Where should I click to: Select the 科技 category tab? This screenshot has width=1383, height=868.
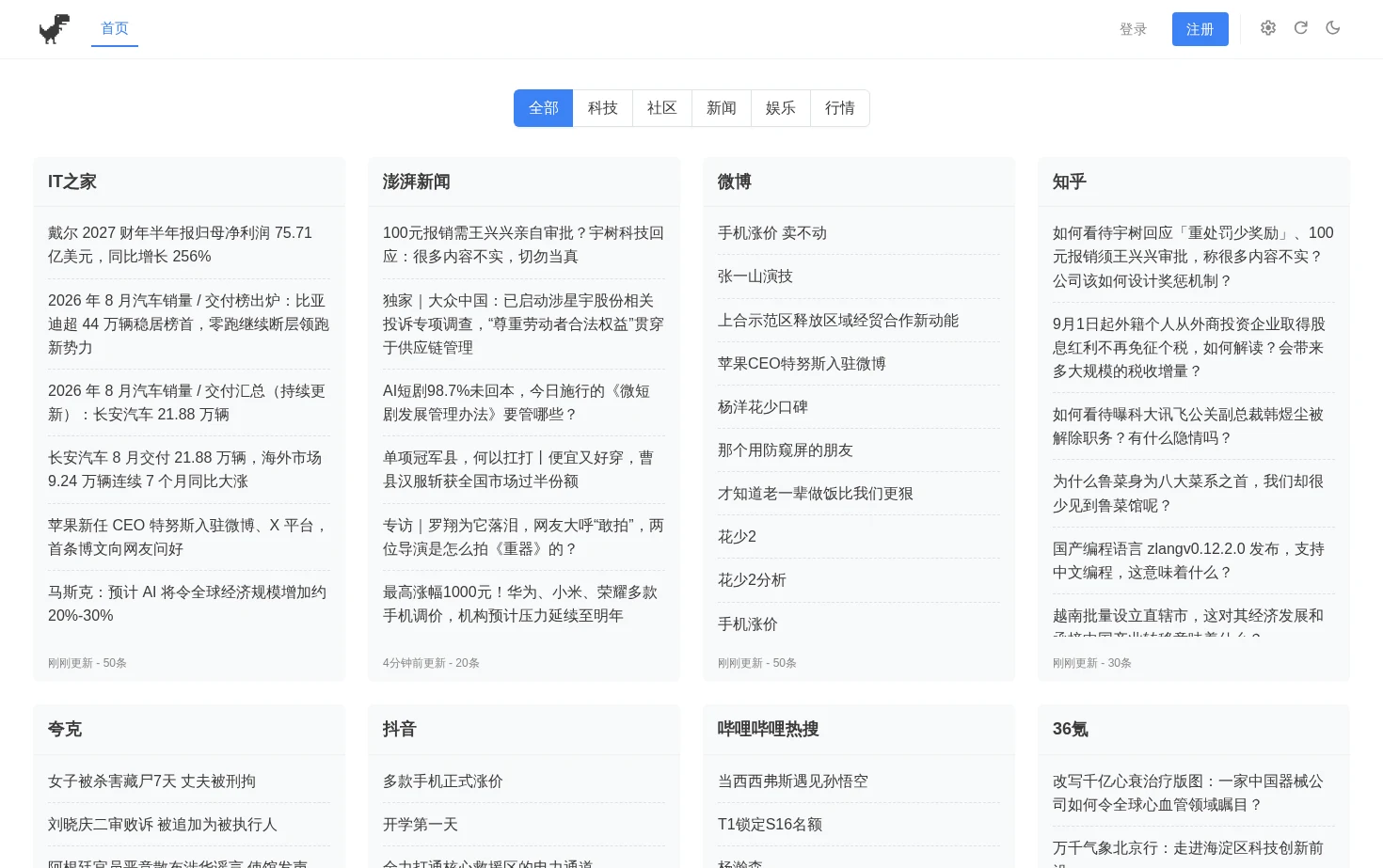click(x=603, y=108)
